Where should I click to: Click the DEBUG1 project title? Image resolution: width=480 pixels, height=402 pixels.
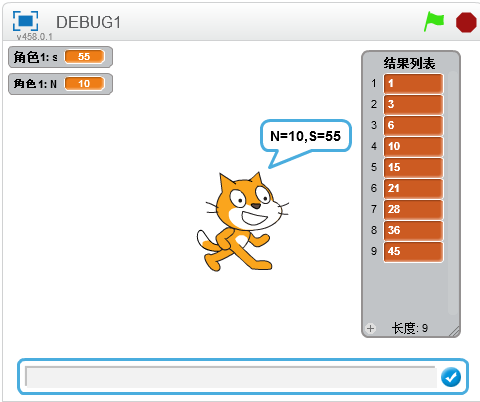pos(88,23)
